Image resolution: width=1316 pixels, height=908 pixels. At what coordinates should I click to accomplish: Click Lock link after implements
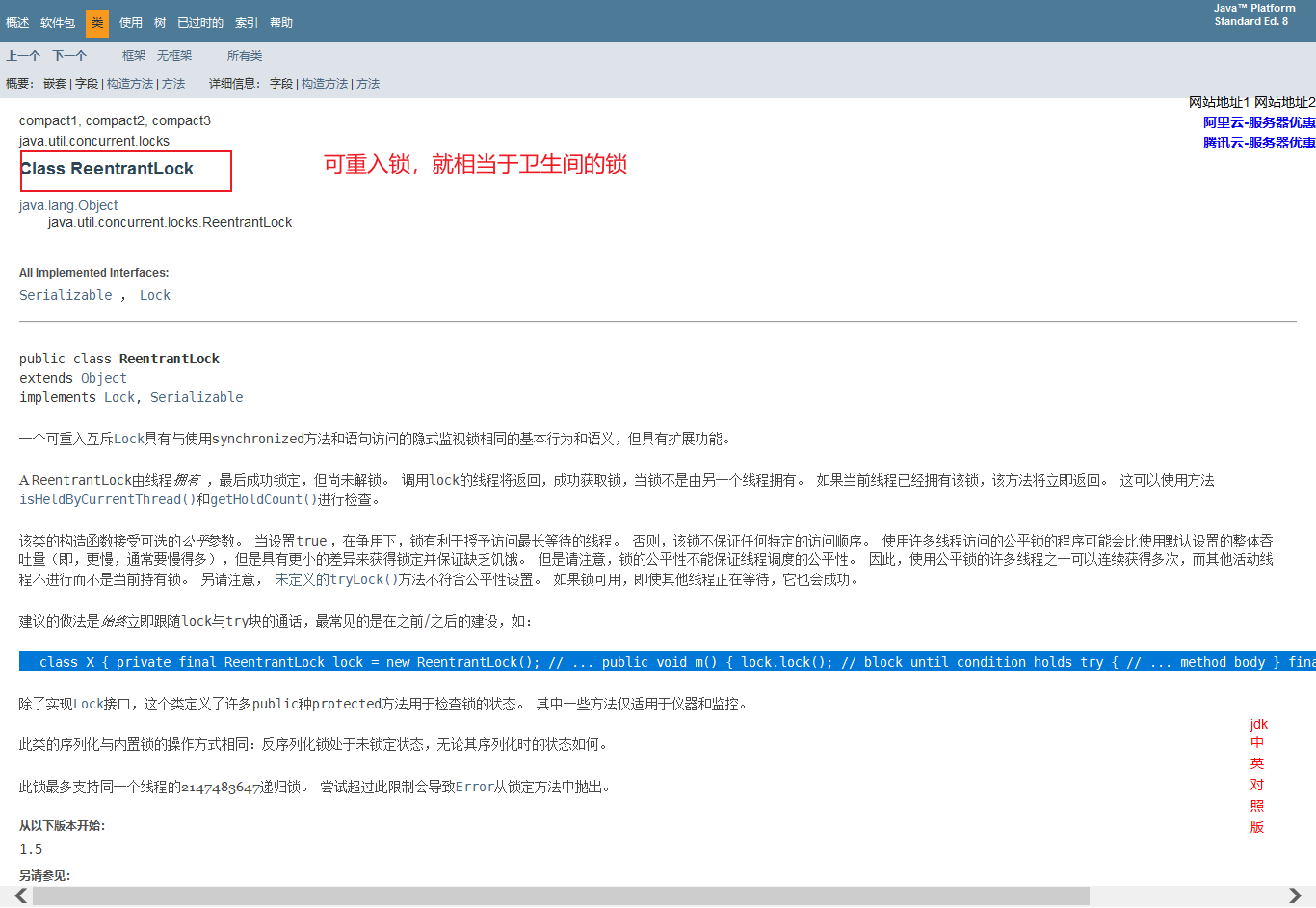coord(119,397)
